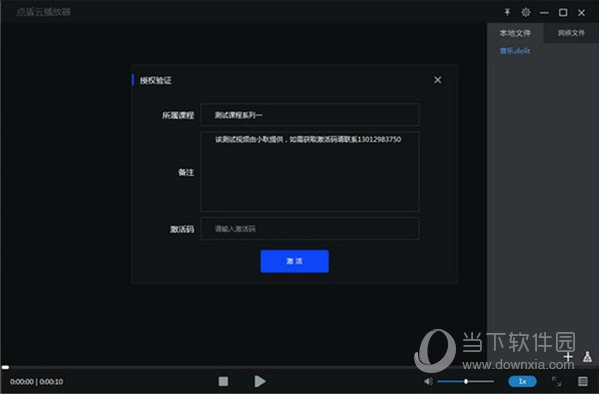
Task: Minimize the player window
Action: tap(544, 13)
